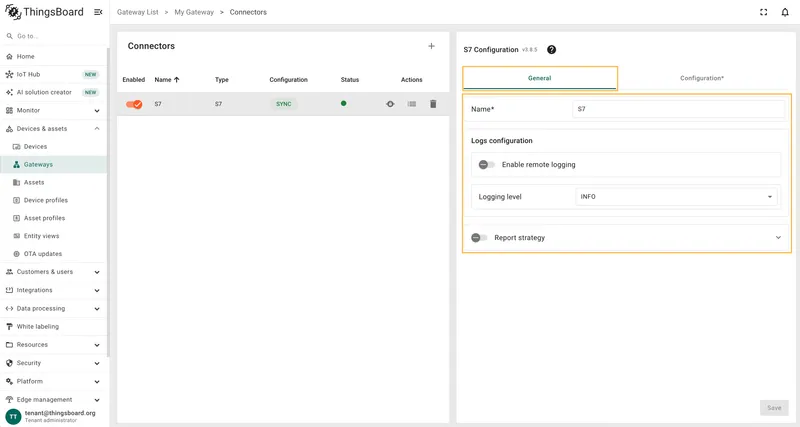Expand Customers & users chevron
Screen dimensions: 800x427
97,272
